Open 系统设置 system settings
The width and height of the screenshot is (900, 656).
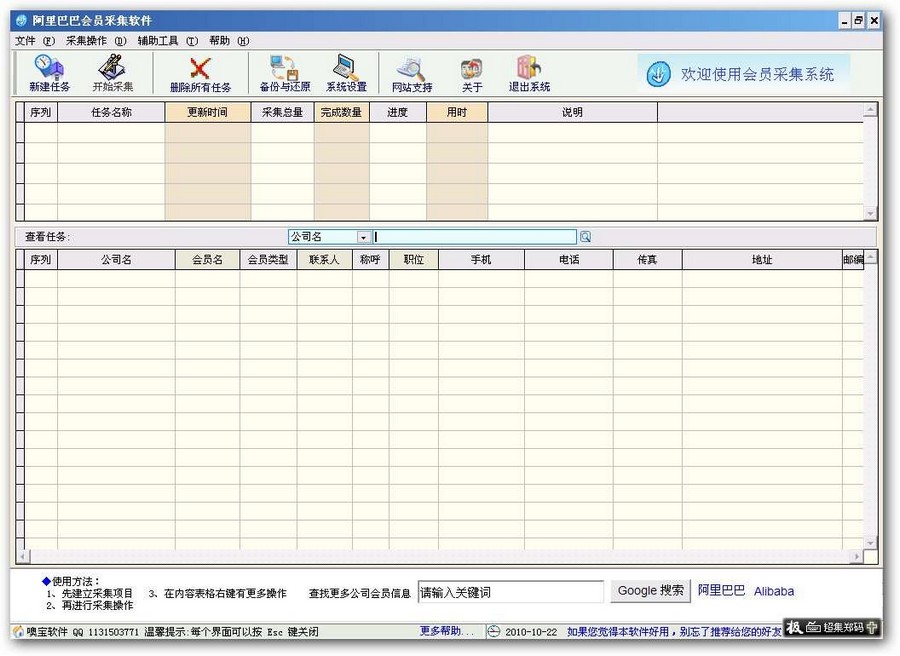pyautogui.click(x=347, y=73)
